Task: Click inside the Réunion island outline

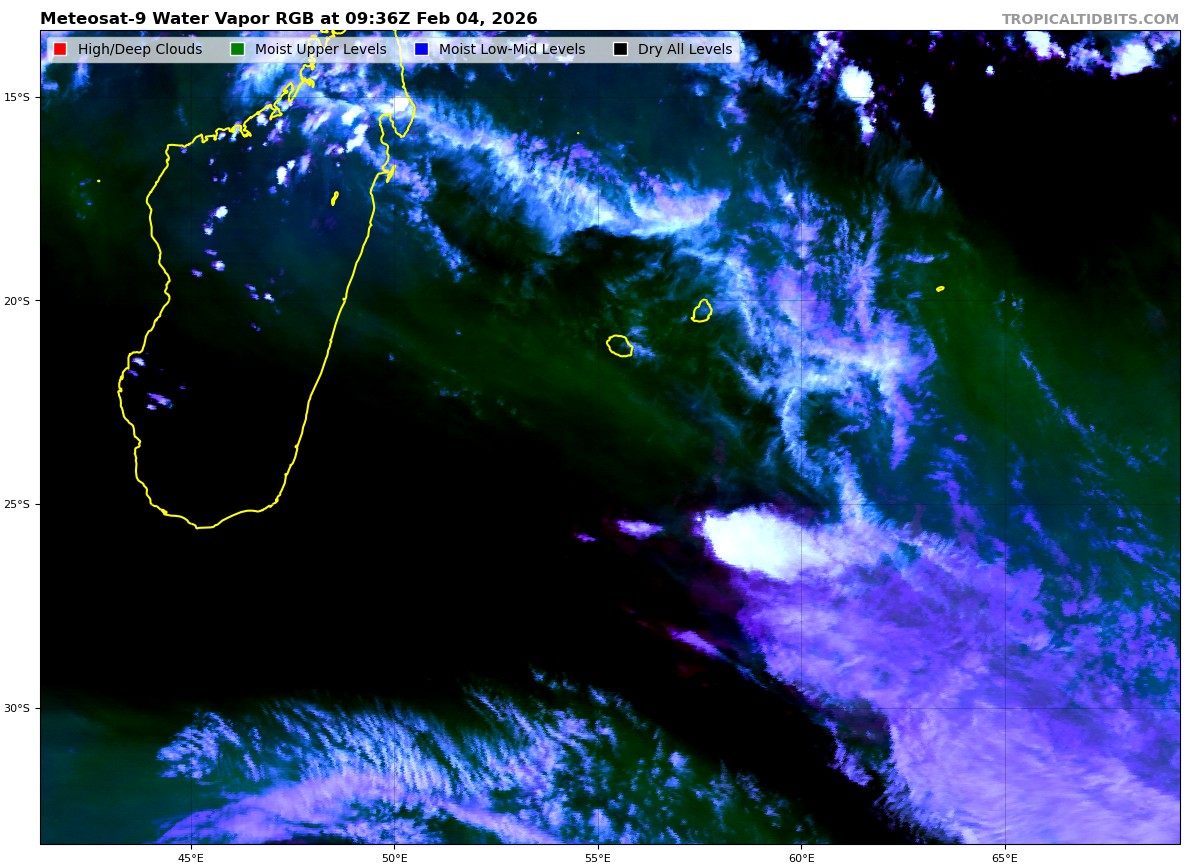Action: [x=620, y=345]
